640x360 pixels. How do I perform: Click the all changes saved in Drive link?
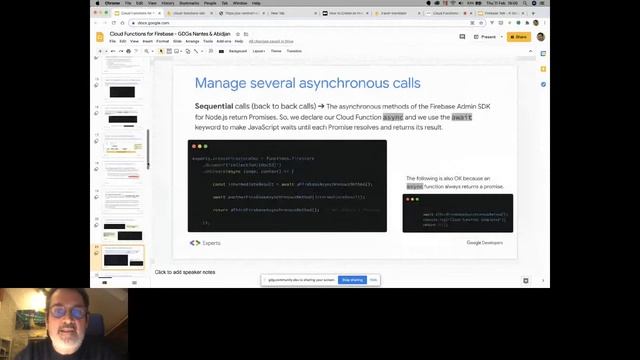(x=271, y=42)
